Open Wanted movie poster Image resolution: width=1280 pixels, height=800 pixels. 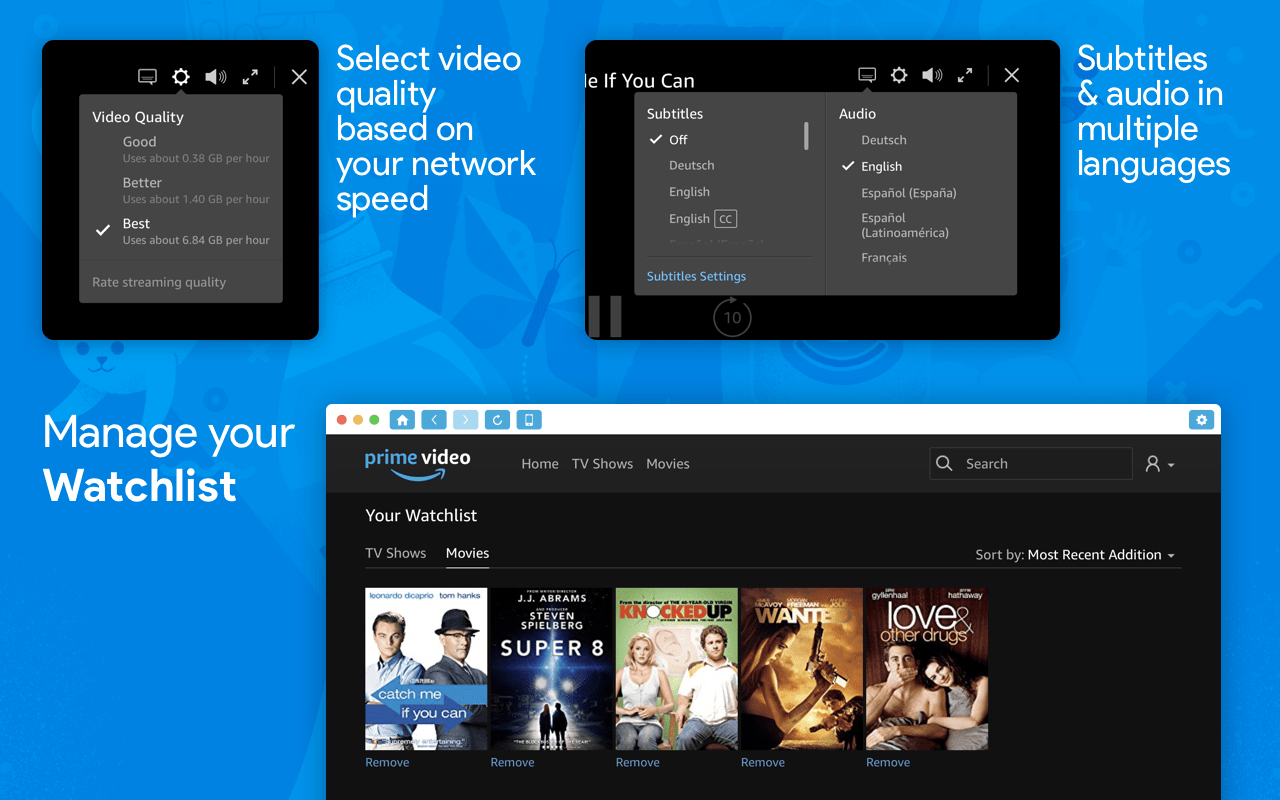pyautogui.click(x=802, y=669)
